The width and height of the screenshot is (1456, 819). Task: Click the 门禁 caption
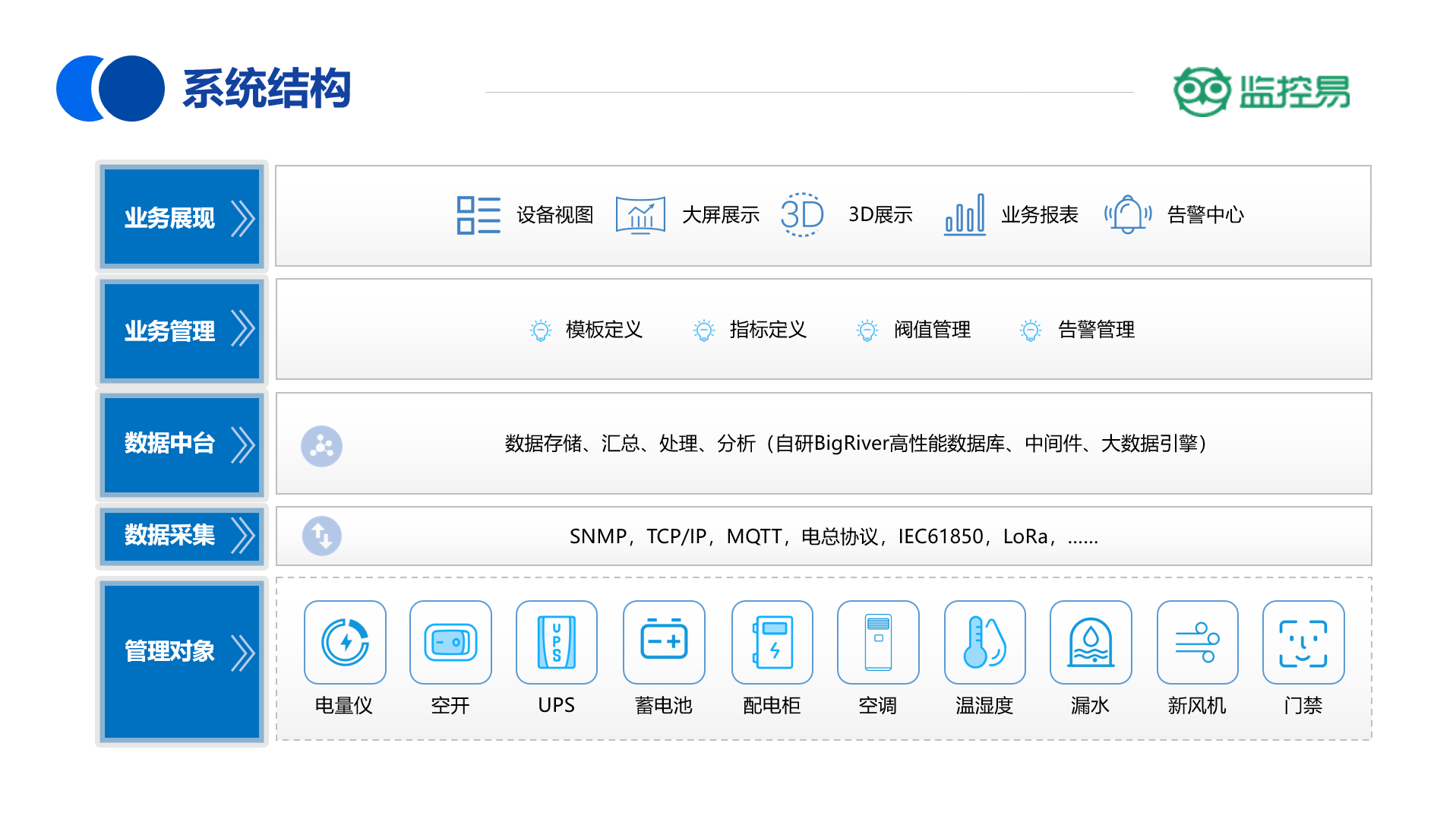tap(1303, 706)
